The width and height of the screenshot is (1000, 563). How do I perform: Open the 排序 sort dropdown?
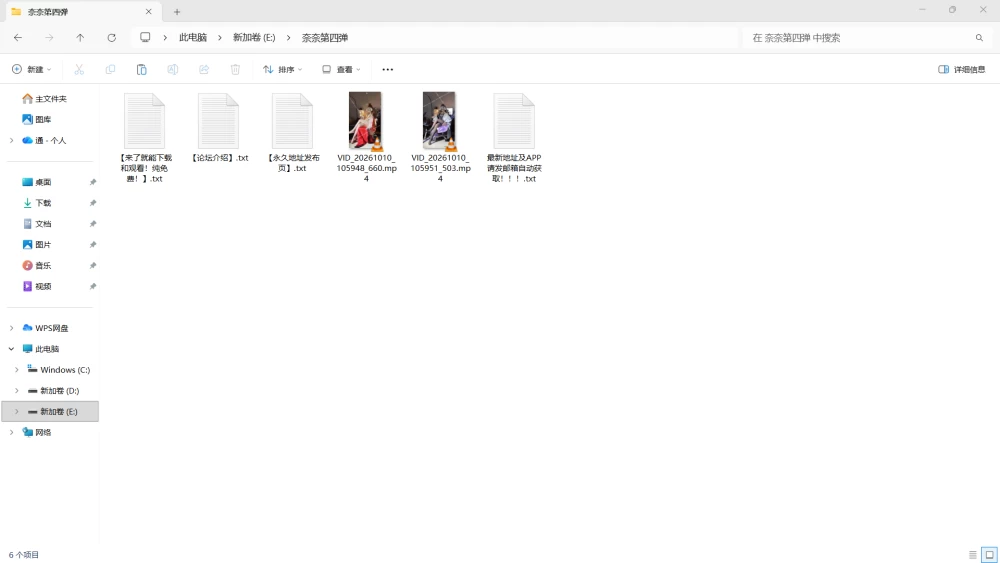283,69
